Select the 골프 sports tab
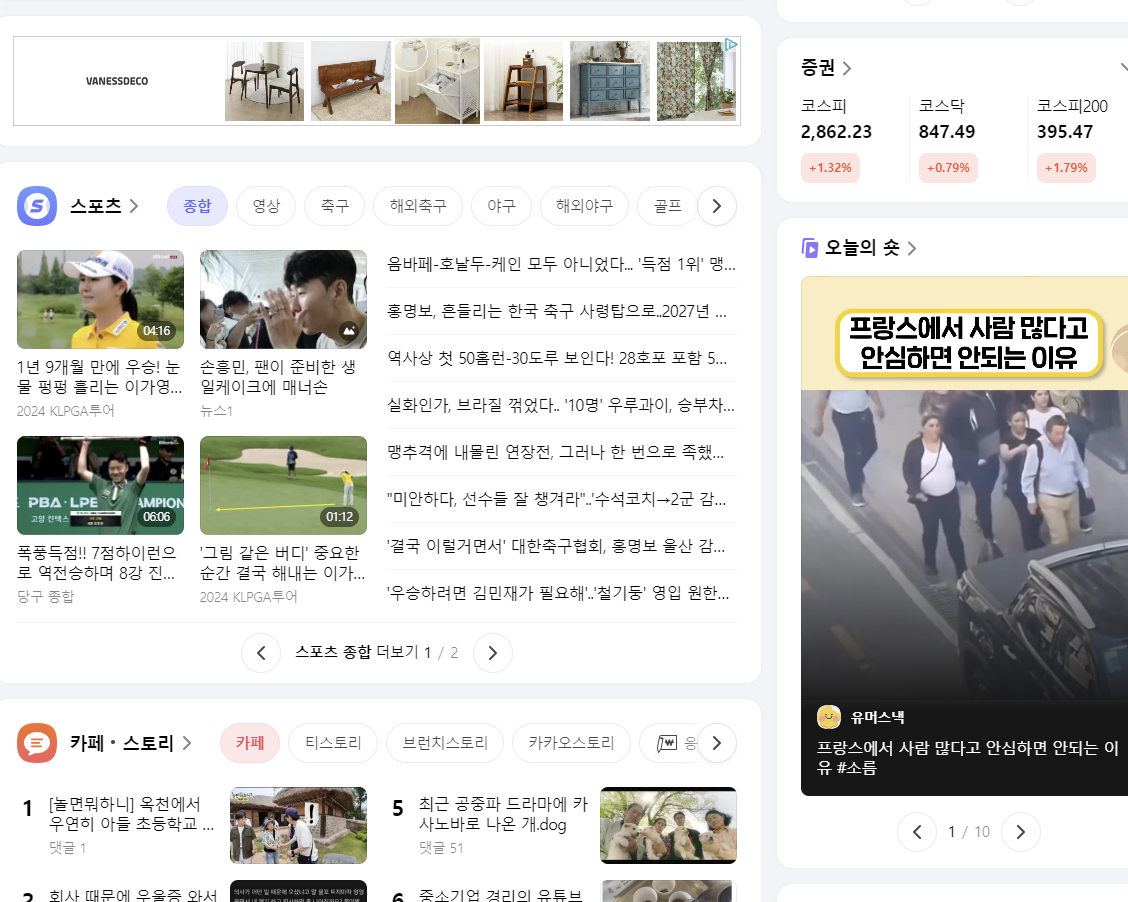Viewport: 1128px width, 902px height. pos(668,206)
